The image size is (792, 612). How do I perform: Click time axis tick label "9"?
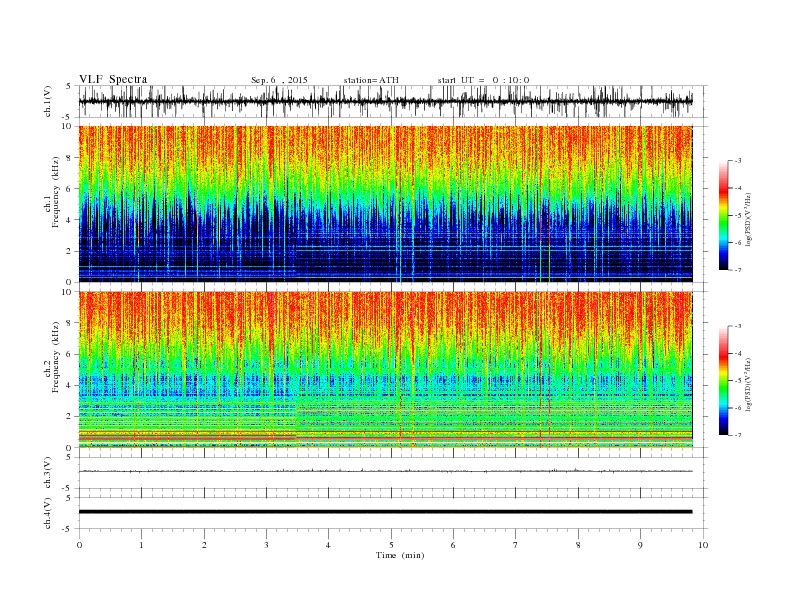641,545
